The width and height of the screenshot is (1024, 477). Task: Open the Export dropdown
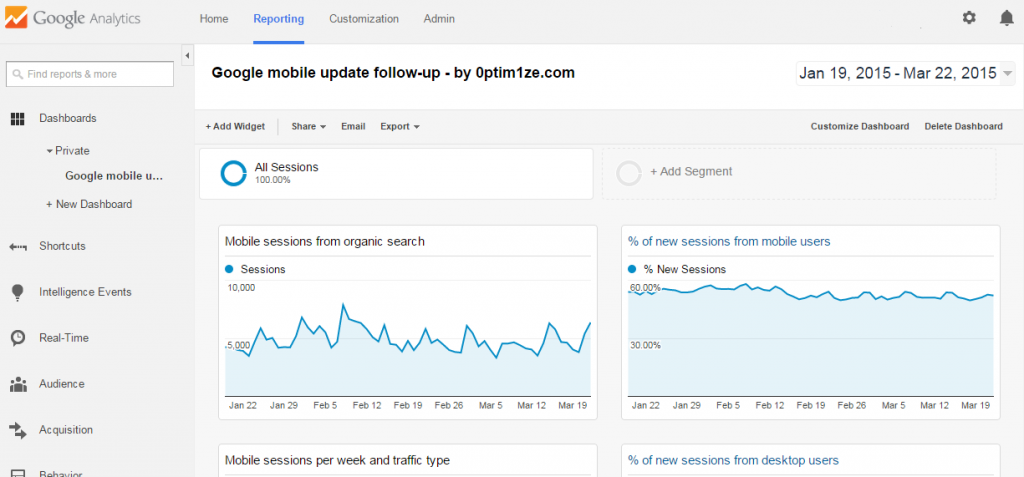tap(400, 126)
